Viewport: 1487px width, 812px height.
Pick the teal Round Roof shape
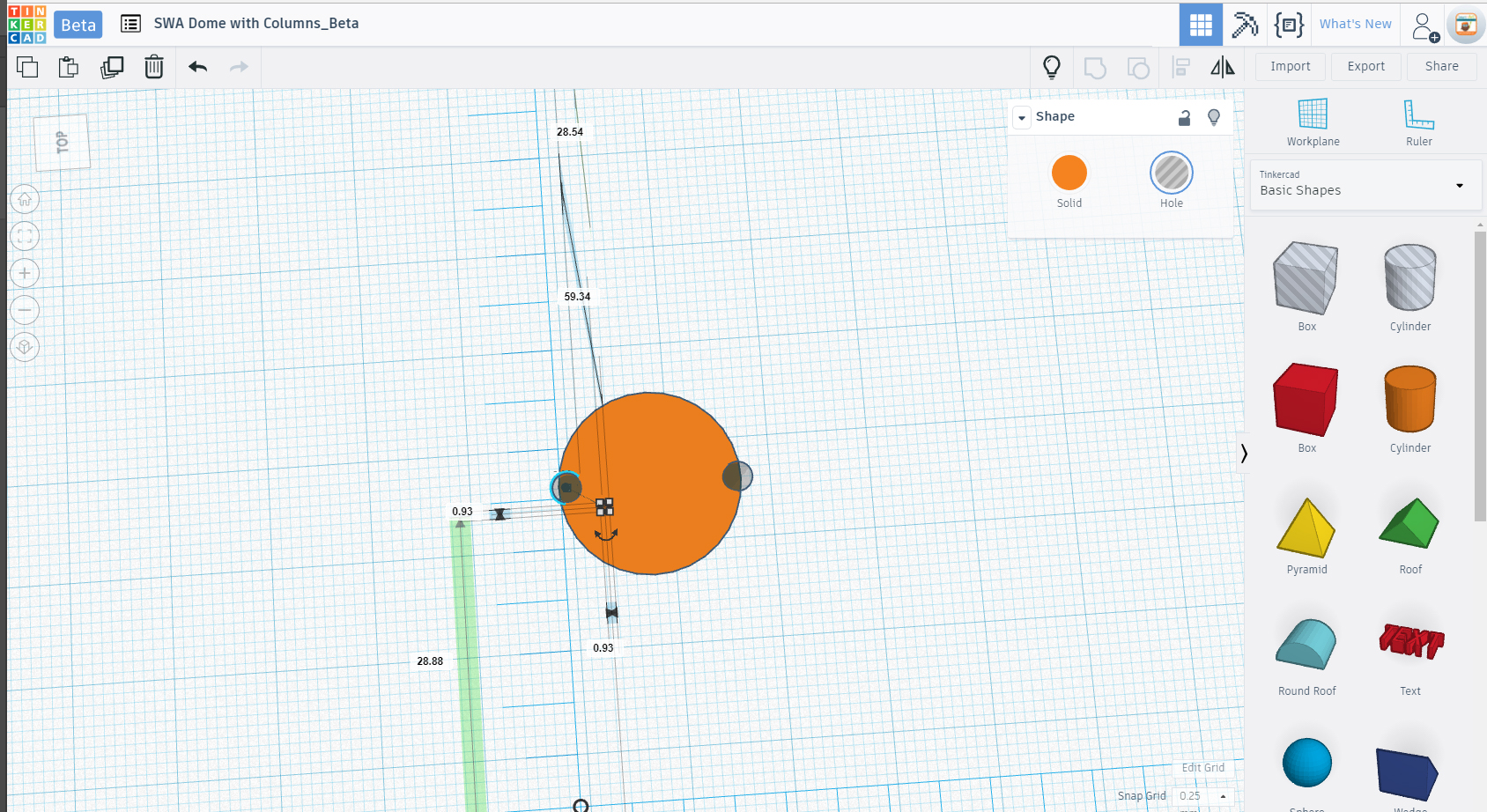coord(1306,645)
